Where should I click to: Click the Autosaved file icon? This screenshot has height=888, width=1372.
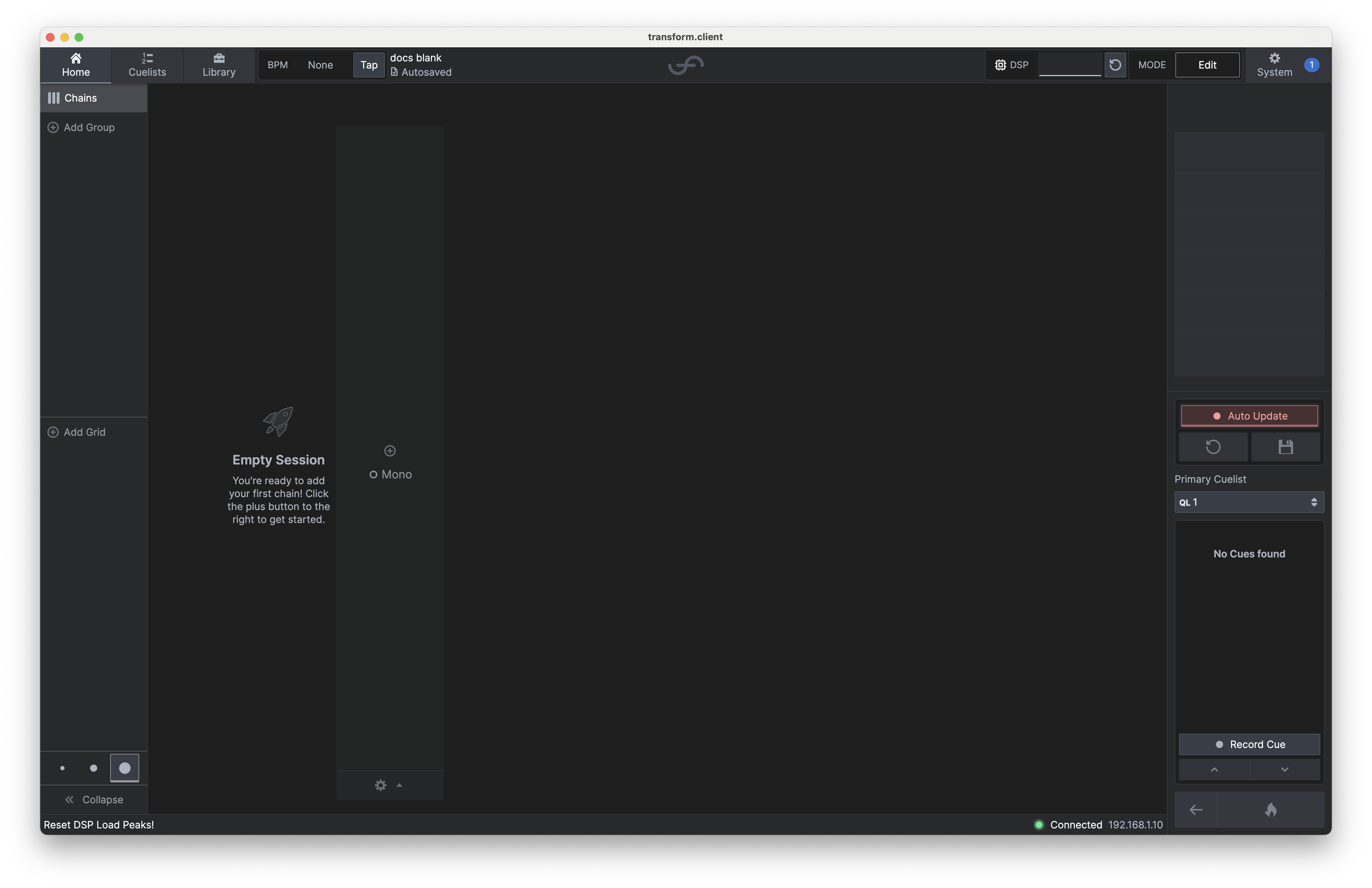(x=394, y=72)
